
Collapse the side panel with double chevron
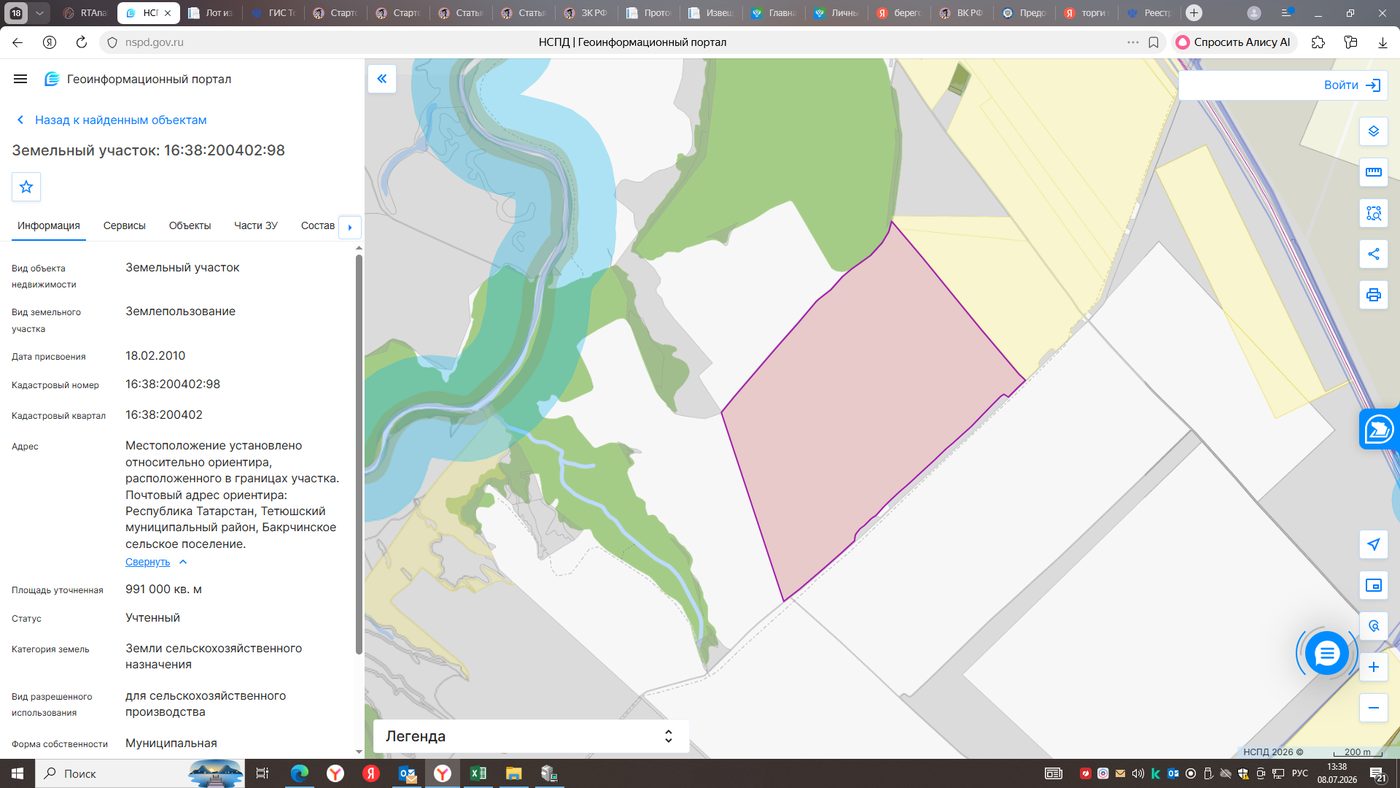pyautogui.click(x=382, y=79)
